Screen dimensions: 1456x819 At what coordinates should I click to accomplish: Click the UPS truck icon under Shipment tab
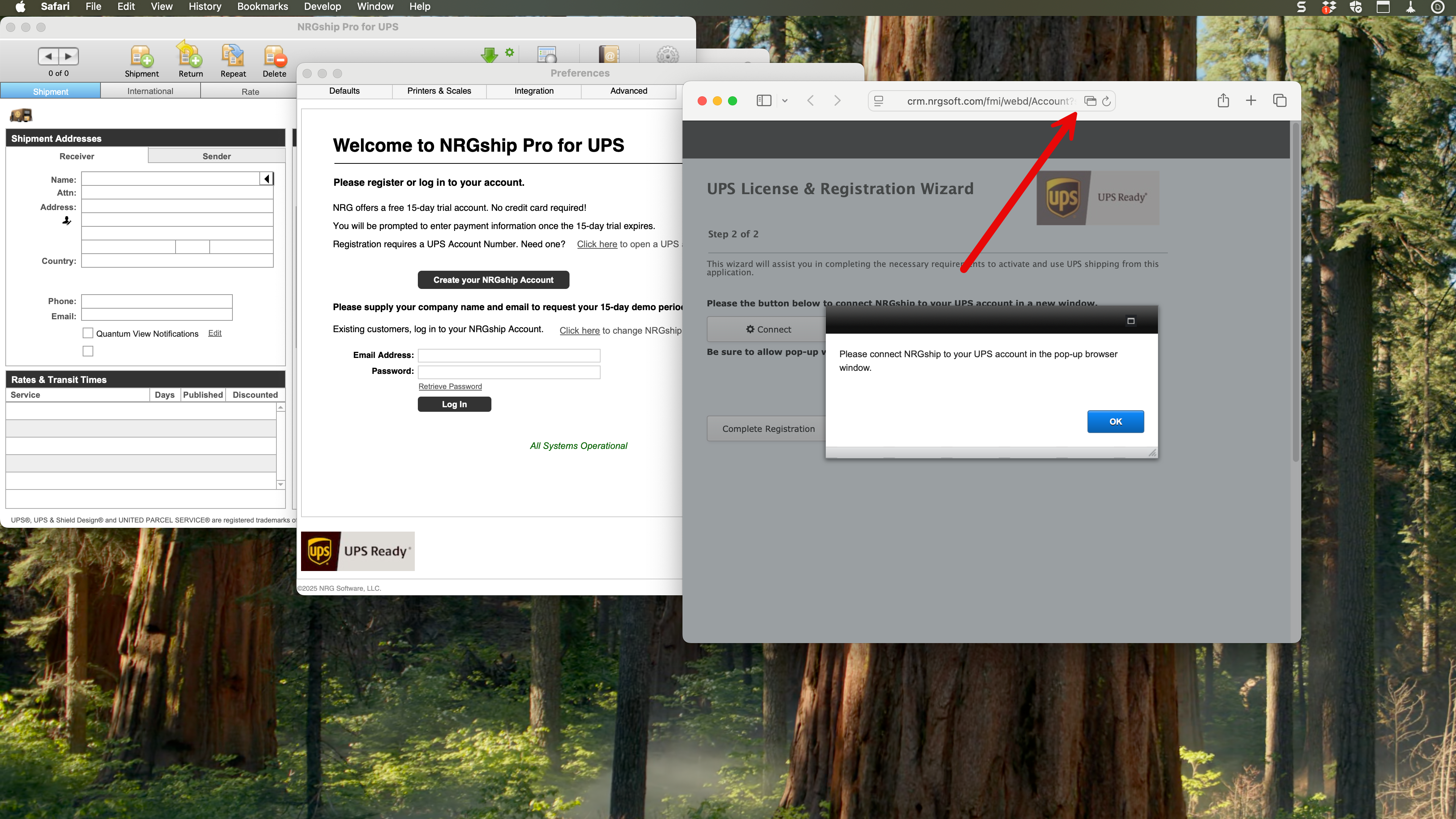22,115
